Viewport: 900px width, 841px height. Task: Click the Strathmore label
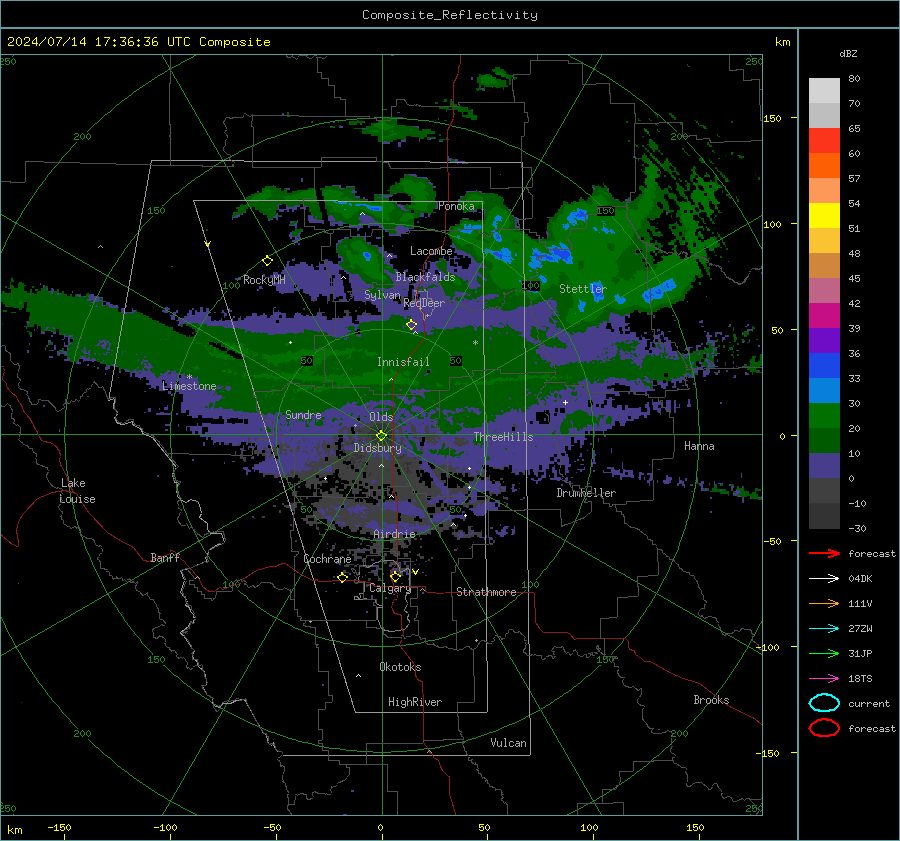(x=486, y=592)
